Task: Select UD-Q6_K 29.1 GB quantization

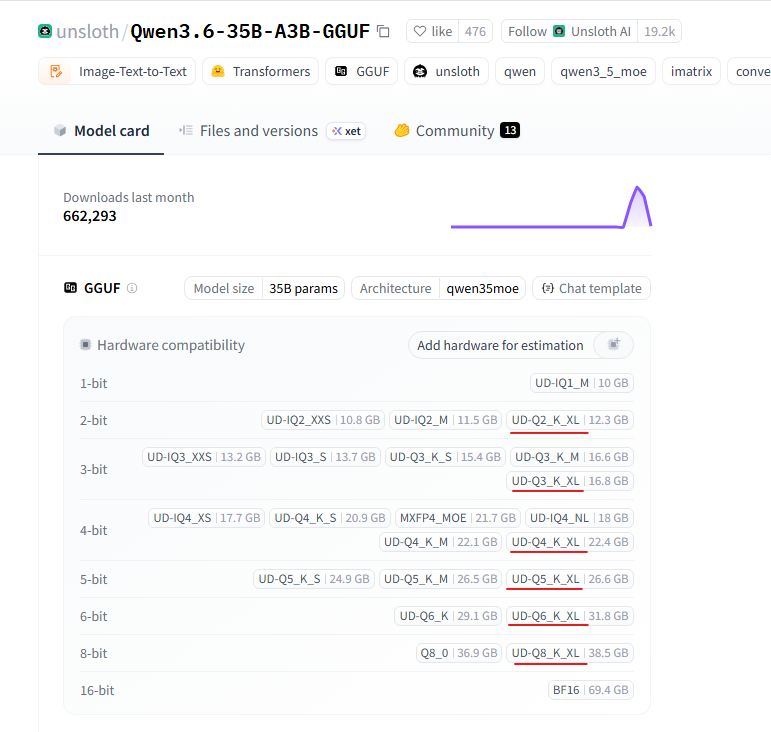Action: pos(448,615)
